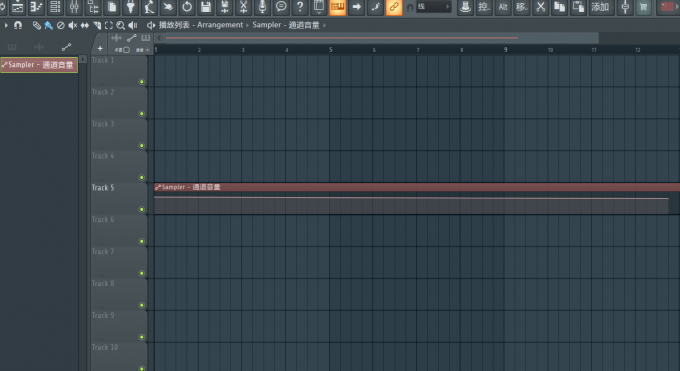Select the pencil draw tool
Viewport: 680px width, 371px height.
coord(36,26)
